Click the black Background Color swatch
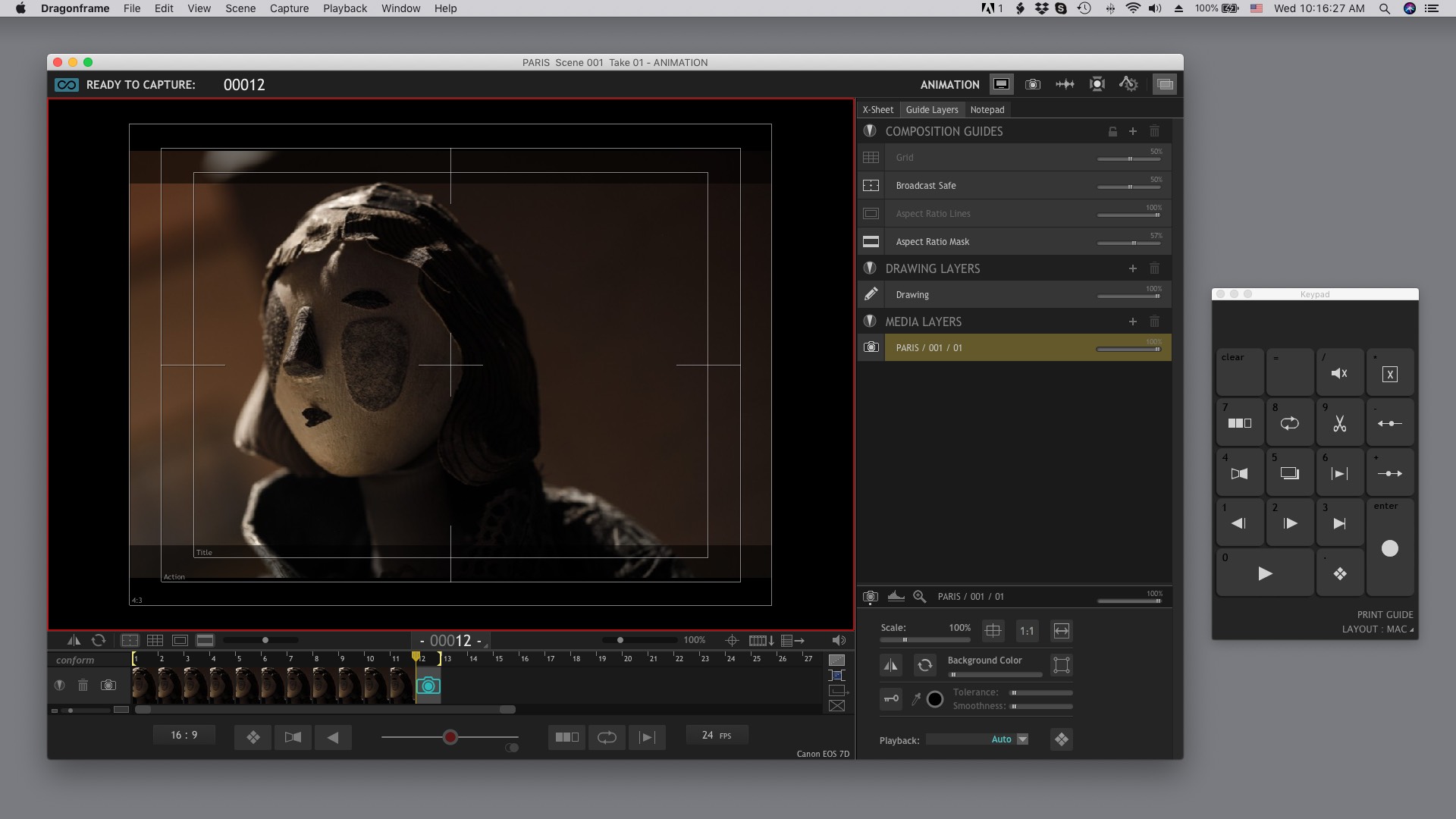The height and width of the screenshot is (819, 1456). point(935,699)
